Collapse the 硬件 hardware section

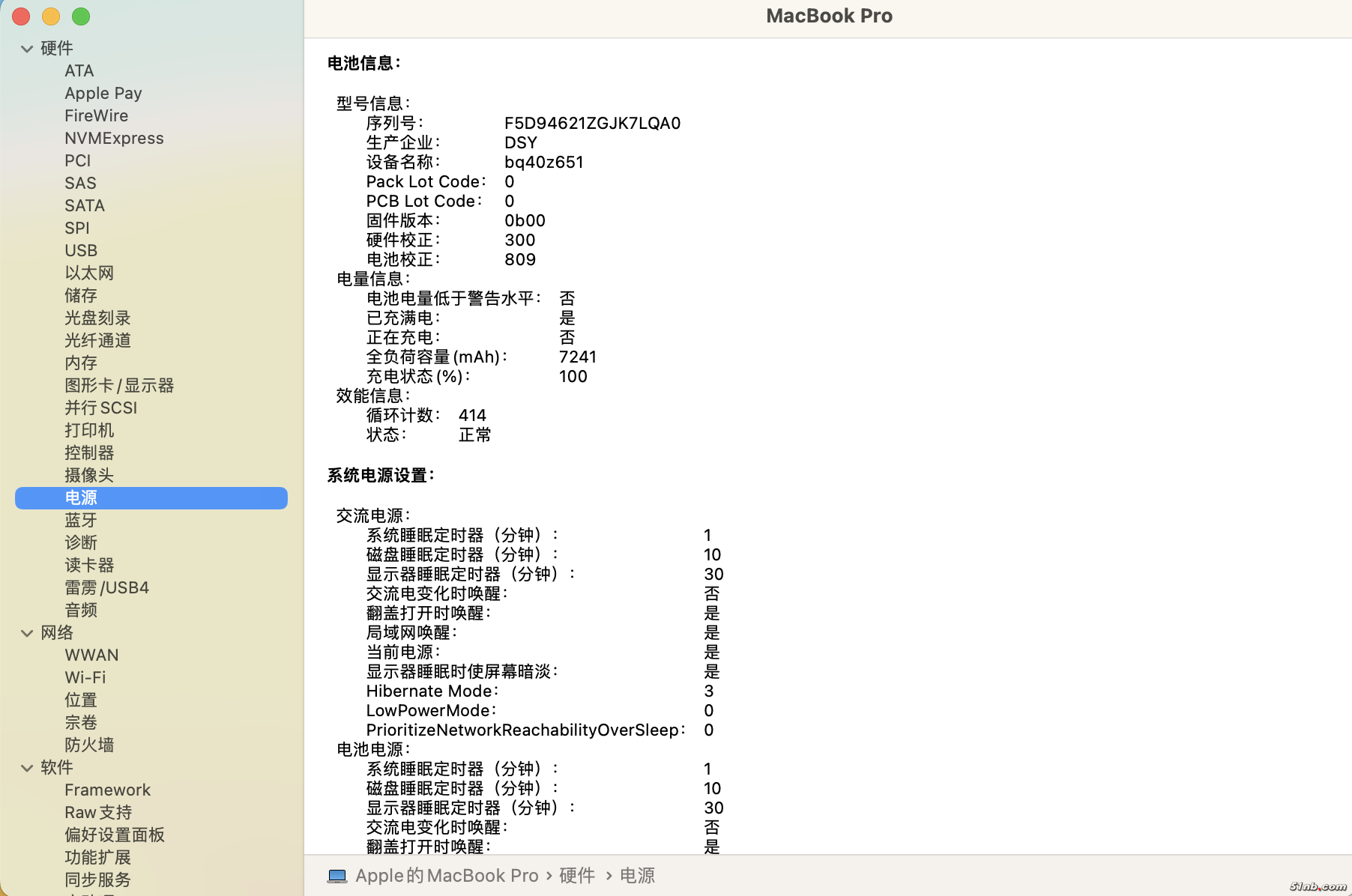(x=27, y=48)
